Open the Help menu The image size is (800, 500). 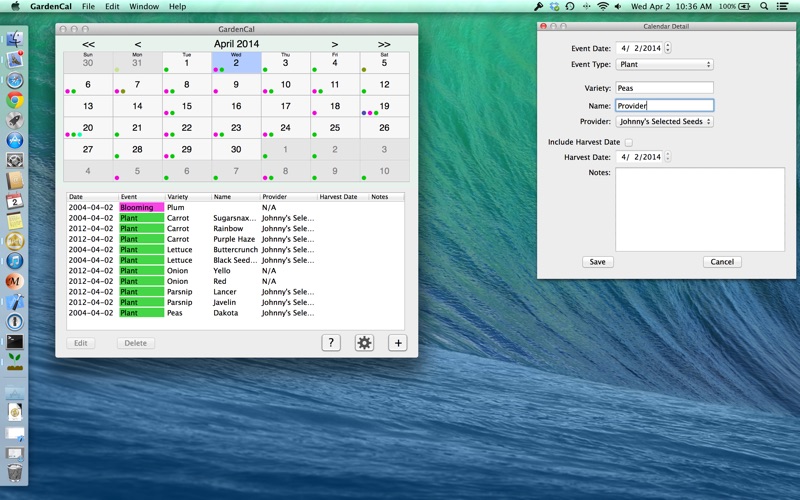click(x=178, y=6)
